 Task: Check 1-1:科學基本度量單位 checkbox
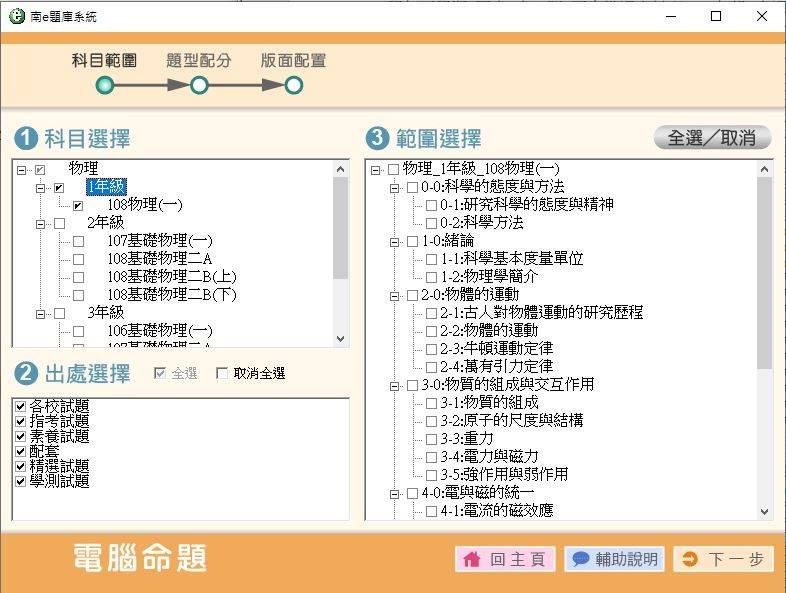[x=431, y=259]
